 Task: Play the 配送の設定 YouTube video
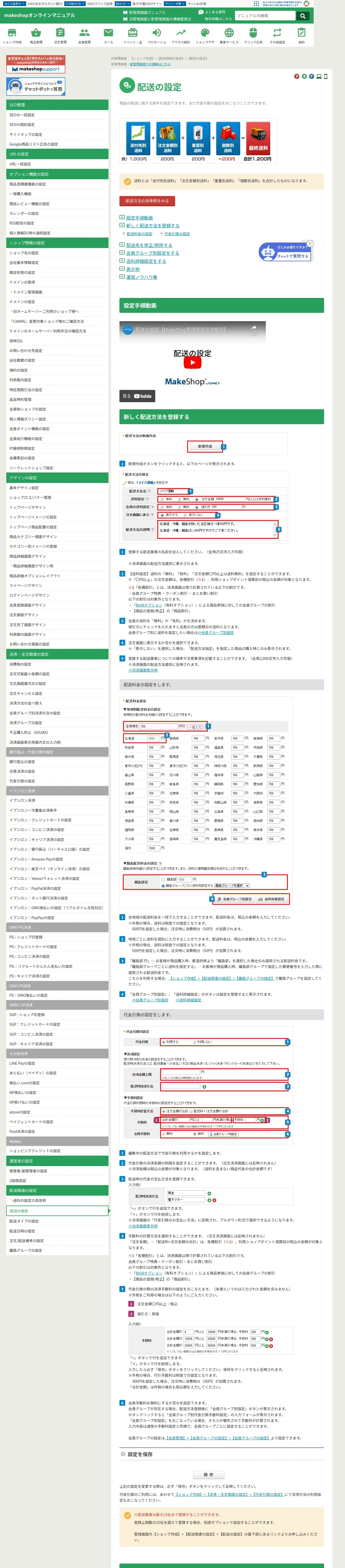[192, 362]
